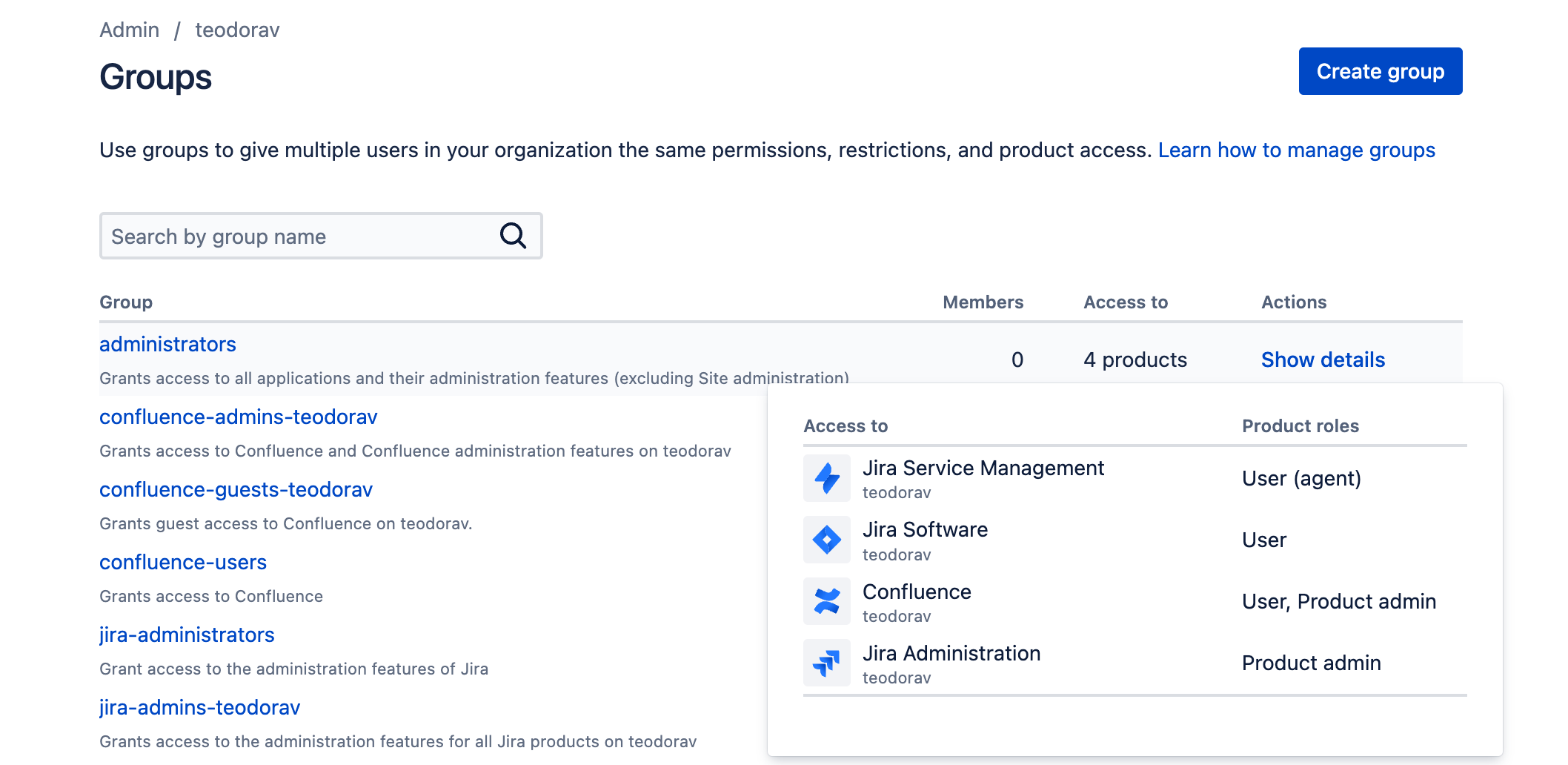Go to Admin breadcrumb
Viewport: 1568px width, 765px height.
[x=130, y=30]
